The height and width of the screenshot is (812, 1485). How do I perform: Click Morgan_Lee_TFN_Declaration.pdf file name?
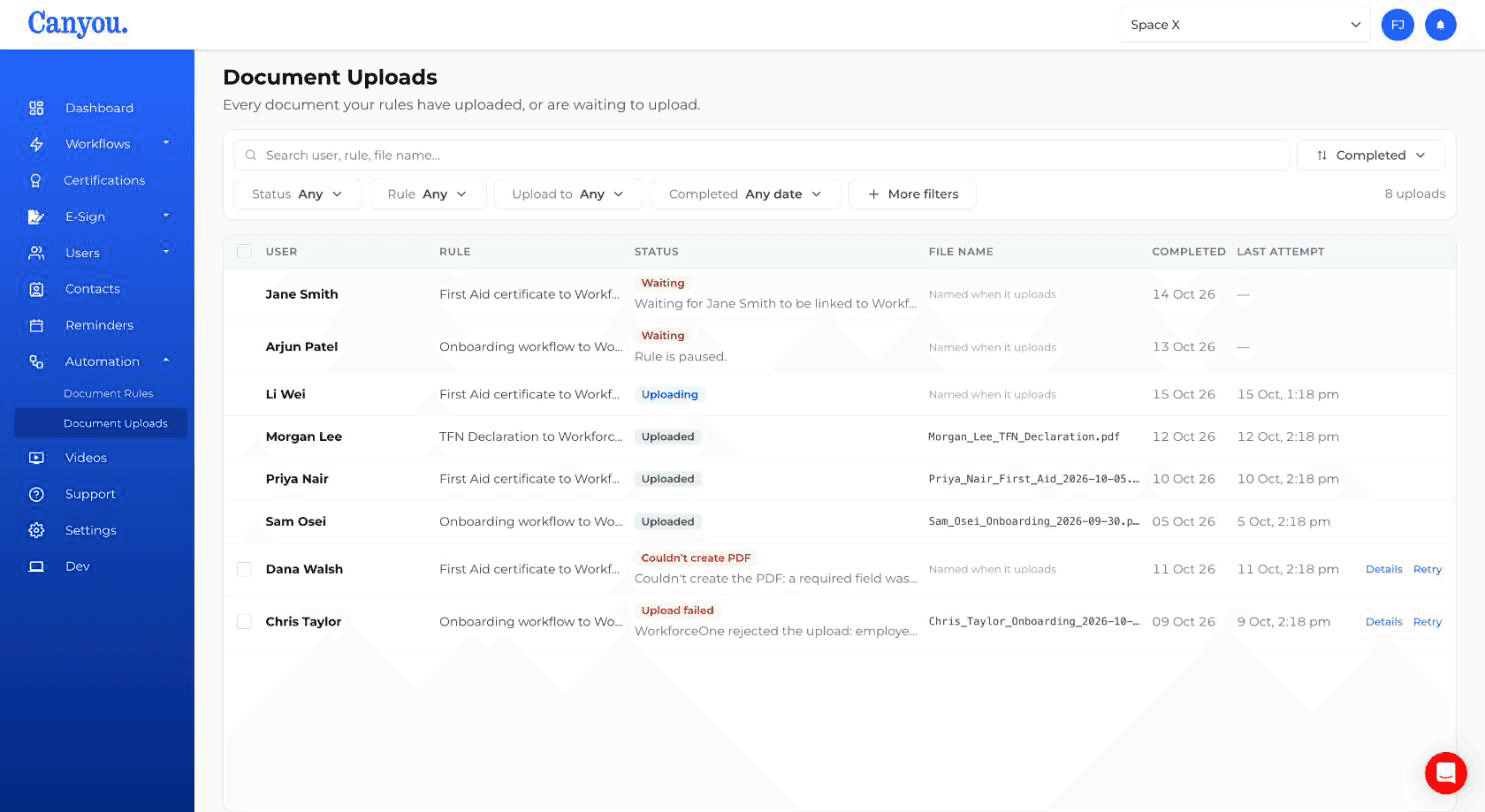coord(1024,437)
